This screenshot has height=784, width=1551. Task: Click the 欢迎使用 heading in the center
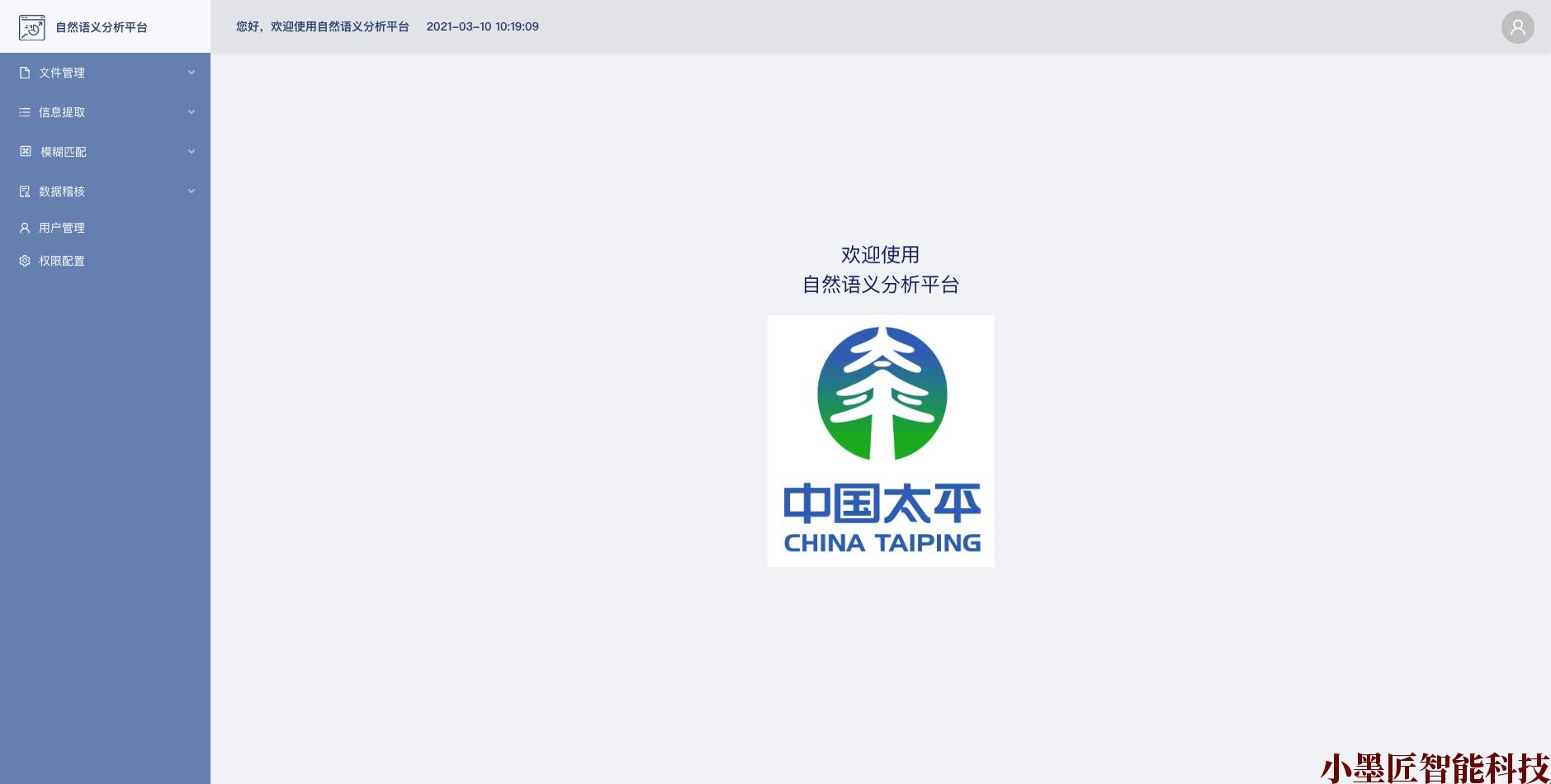(x=880, y=255)
